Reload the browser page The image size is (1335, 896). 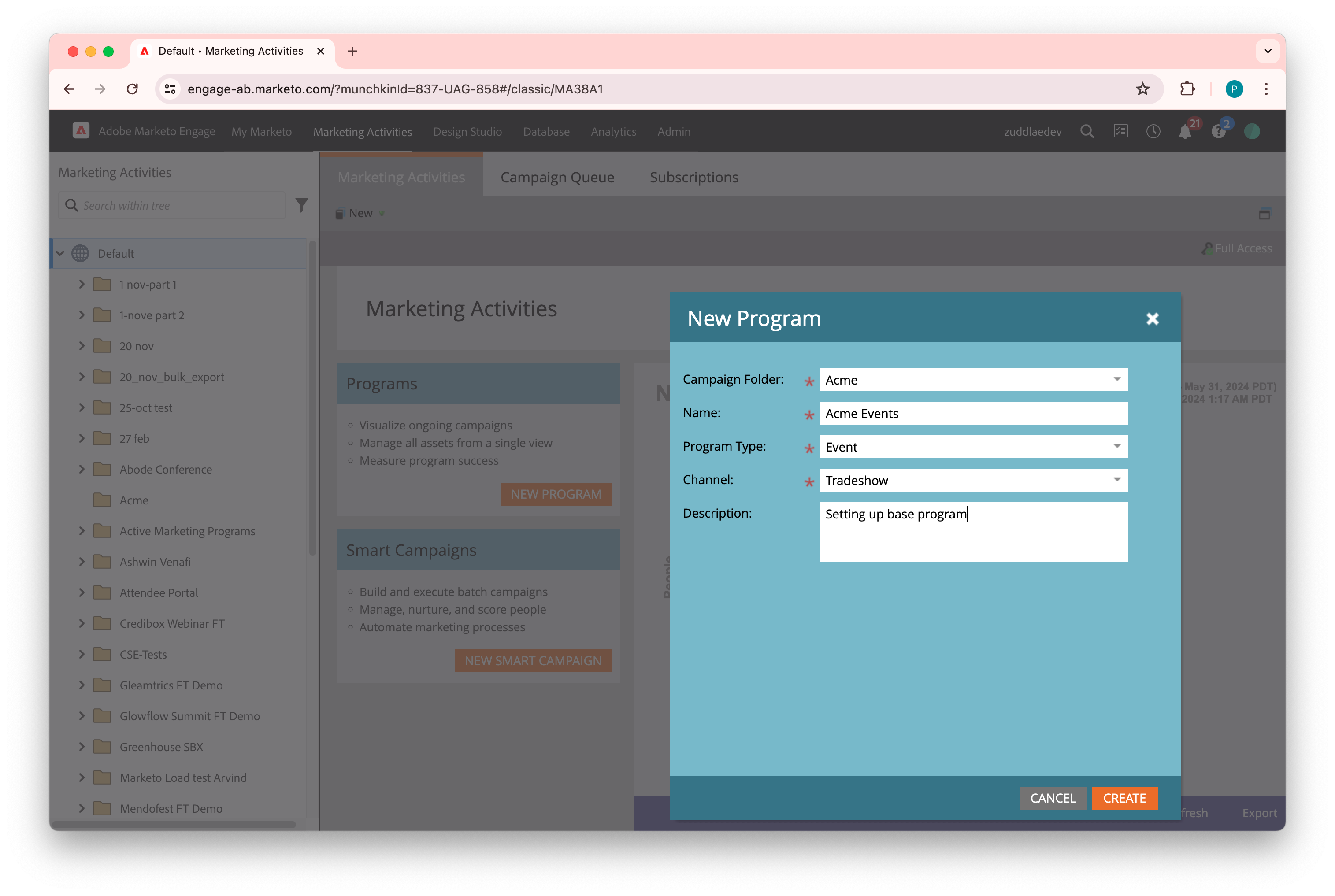pos(132,89)
